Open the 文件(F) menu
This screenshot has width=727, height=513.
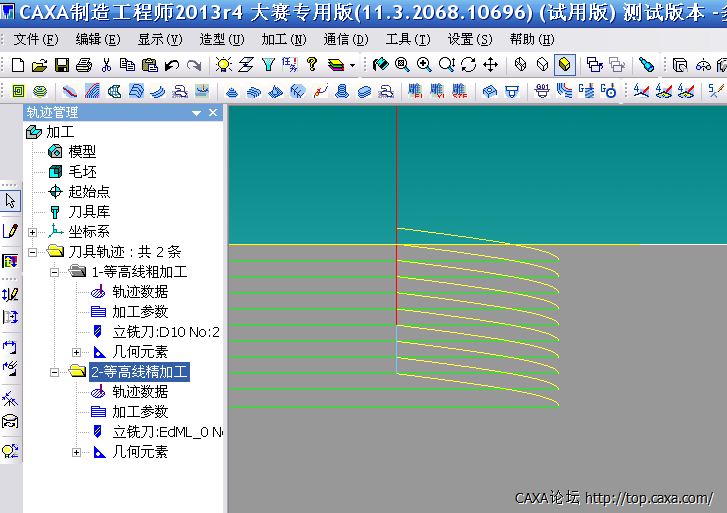[x=36, y=39]
